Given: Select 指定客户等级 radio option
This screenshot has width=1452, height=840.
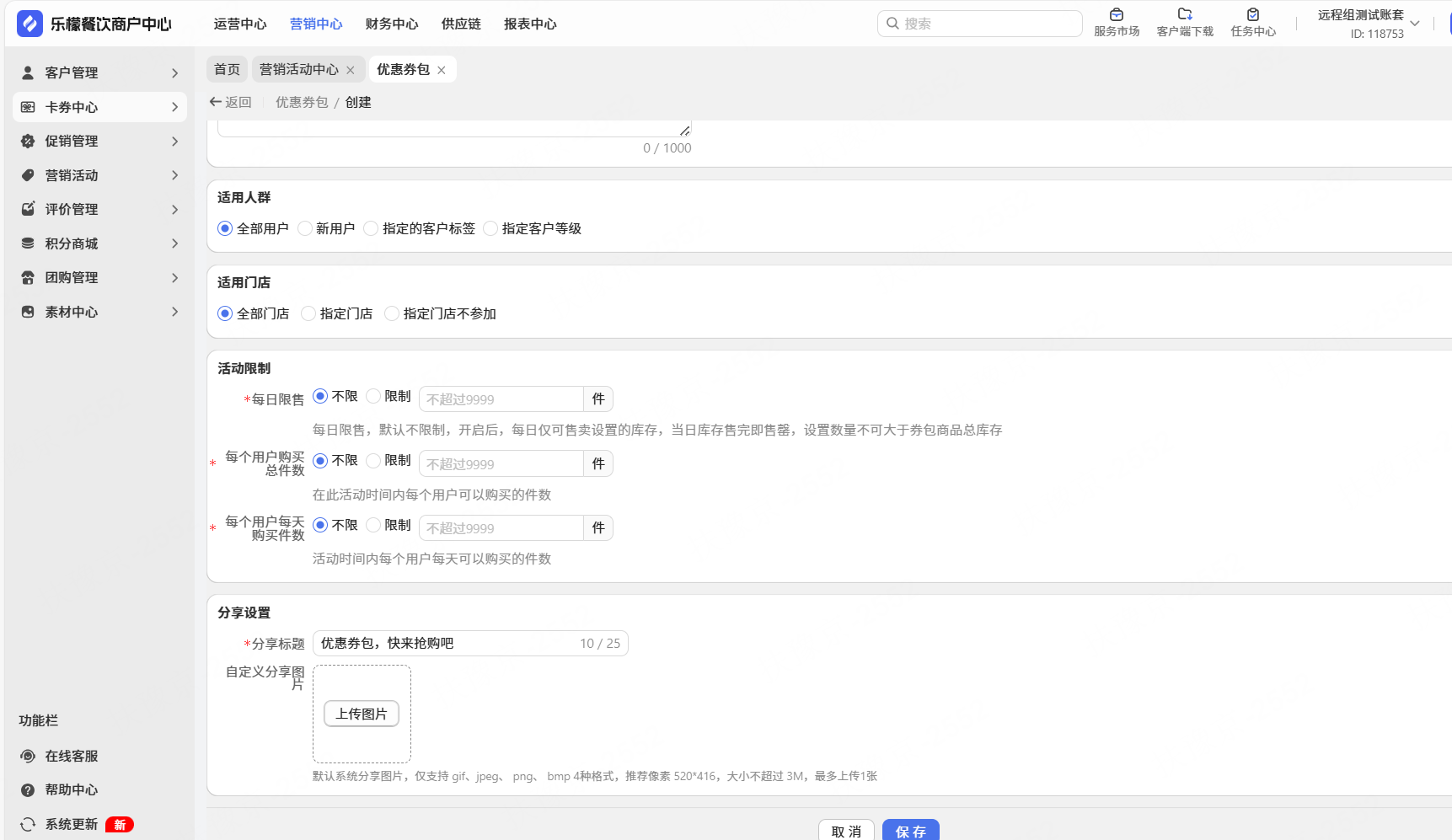Looking at the screenshot, I should click(490, 228).
